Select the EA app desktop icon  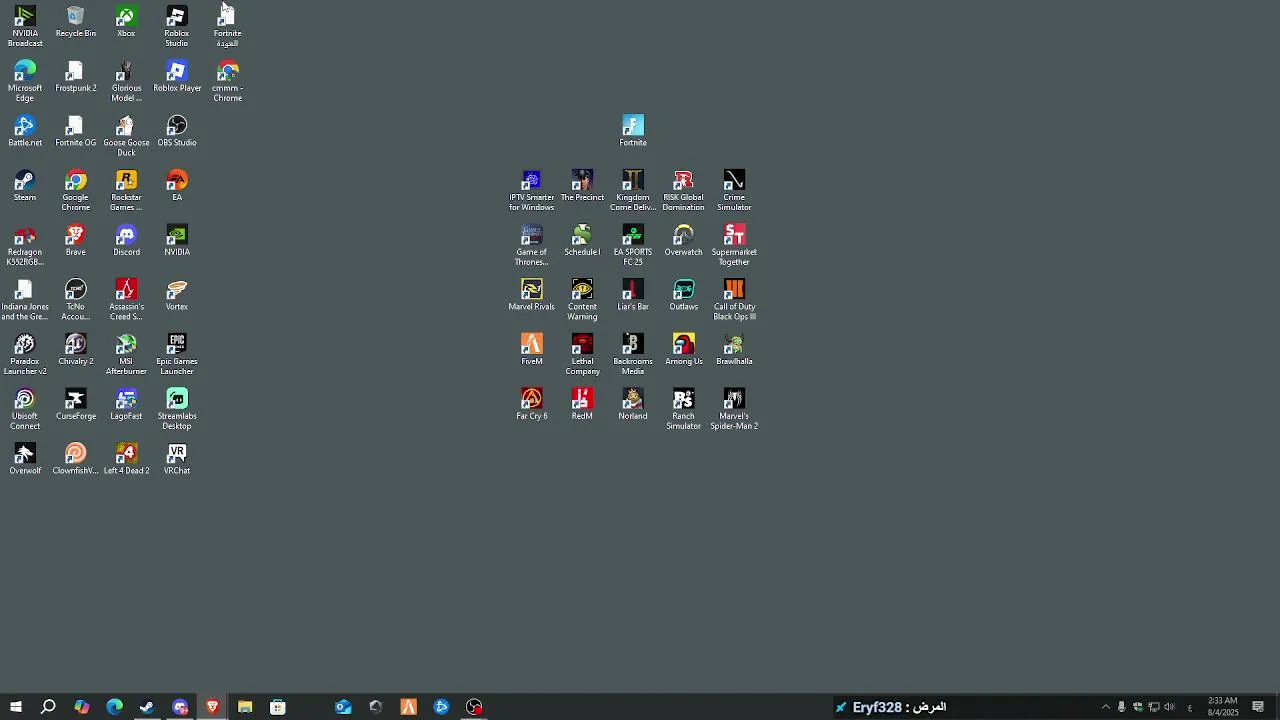point(177,186)
